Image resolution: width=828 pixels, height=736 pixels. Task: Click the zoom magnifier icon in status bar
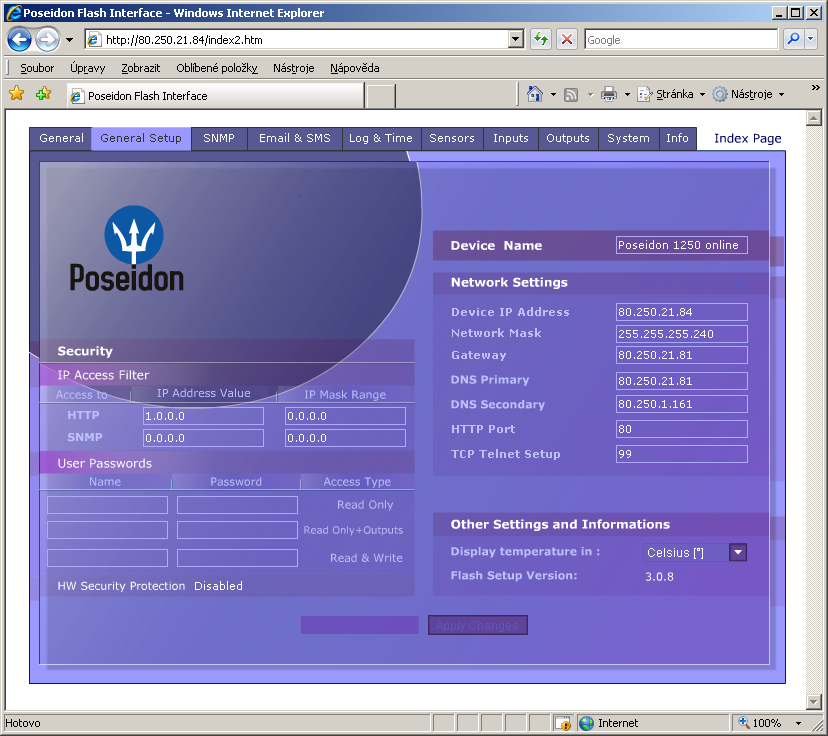click(744, 722)
